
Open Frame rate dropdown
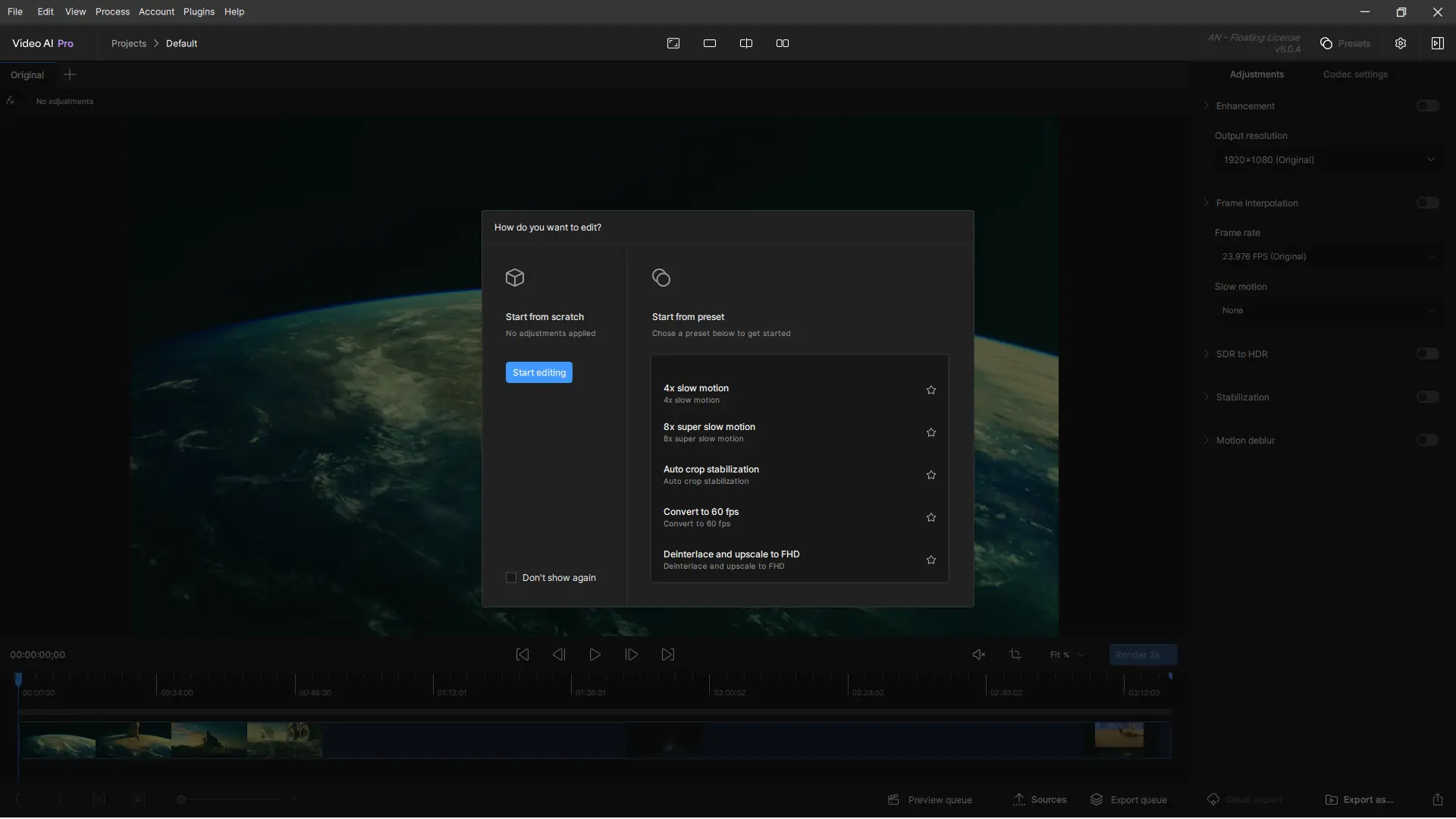pos(1328,256)
